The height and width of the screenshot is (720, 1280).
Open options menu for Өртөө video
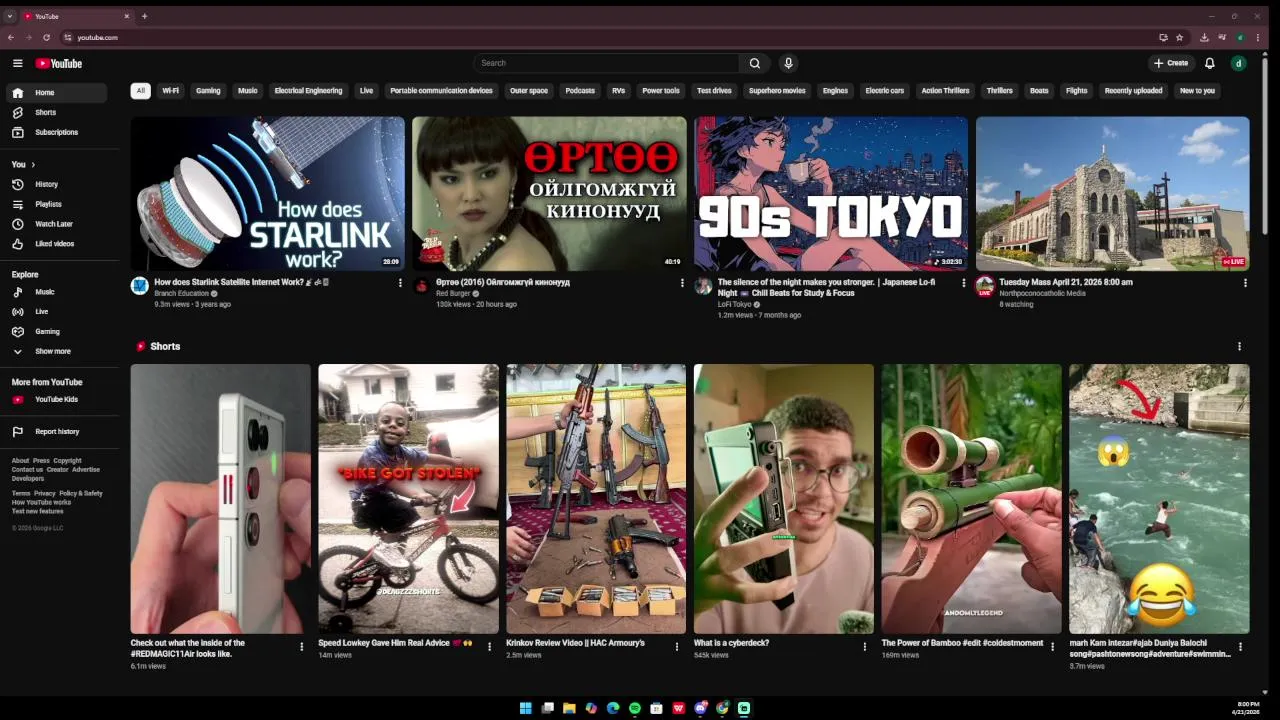pos(683,283)
